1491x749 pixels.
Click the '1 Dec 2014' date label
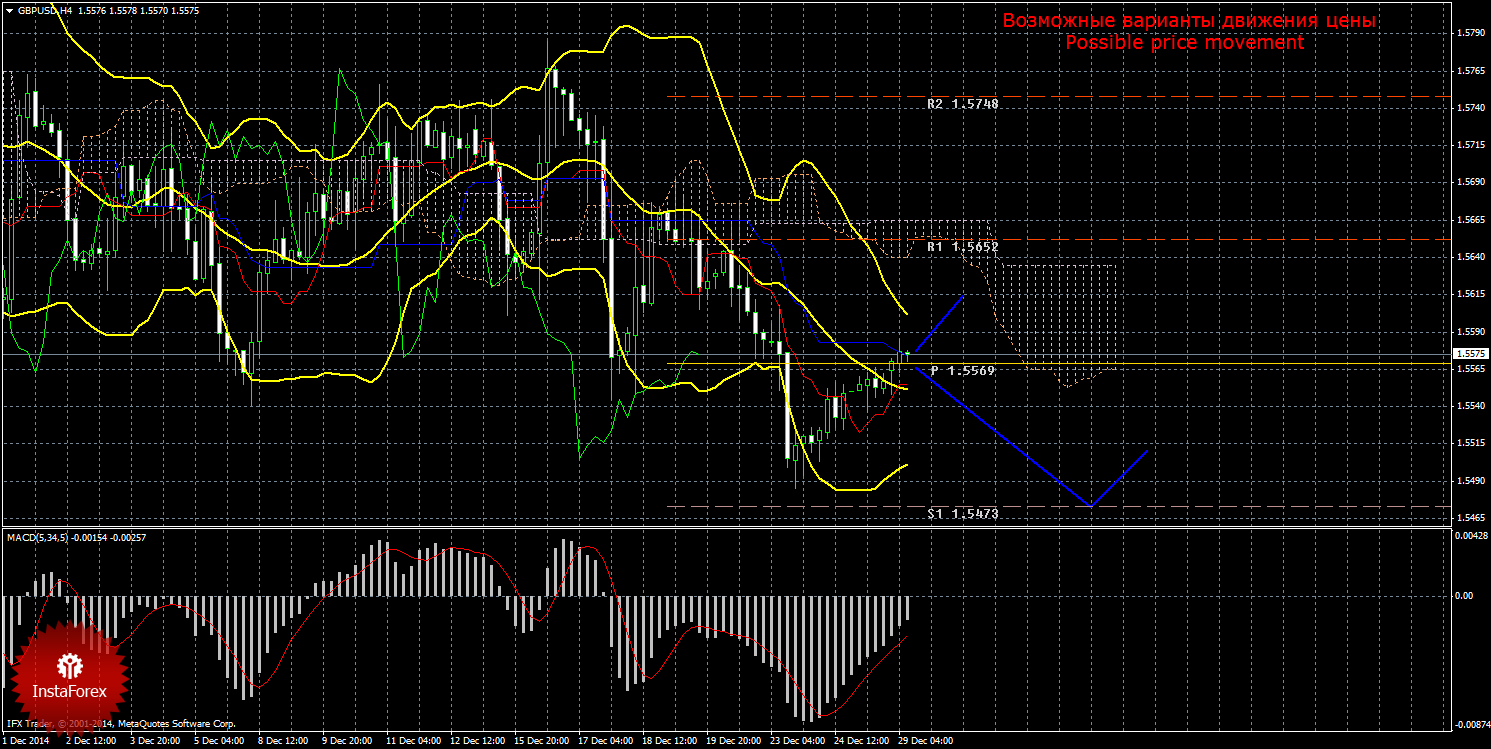tap(26, 742)
